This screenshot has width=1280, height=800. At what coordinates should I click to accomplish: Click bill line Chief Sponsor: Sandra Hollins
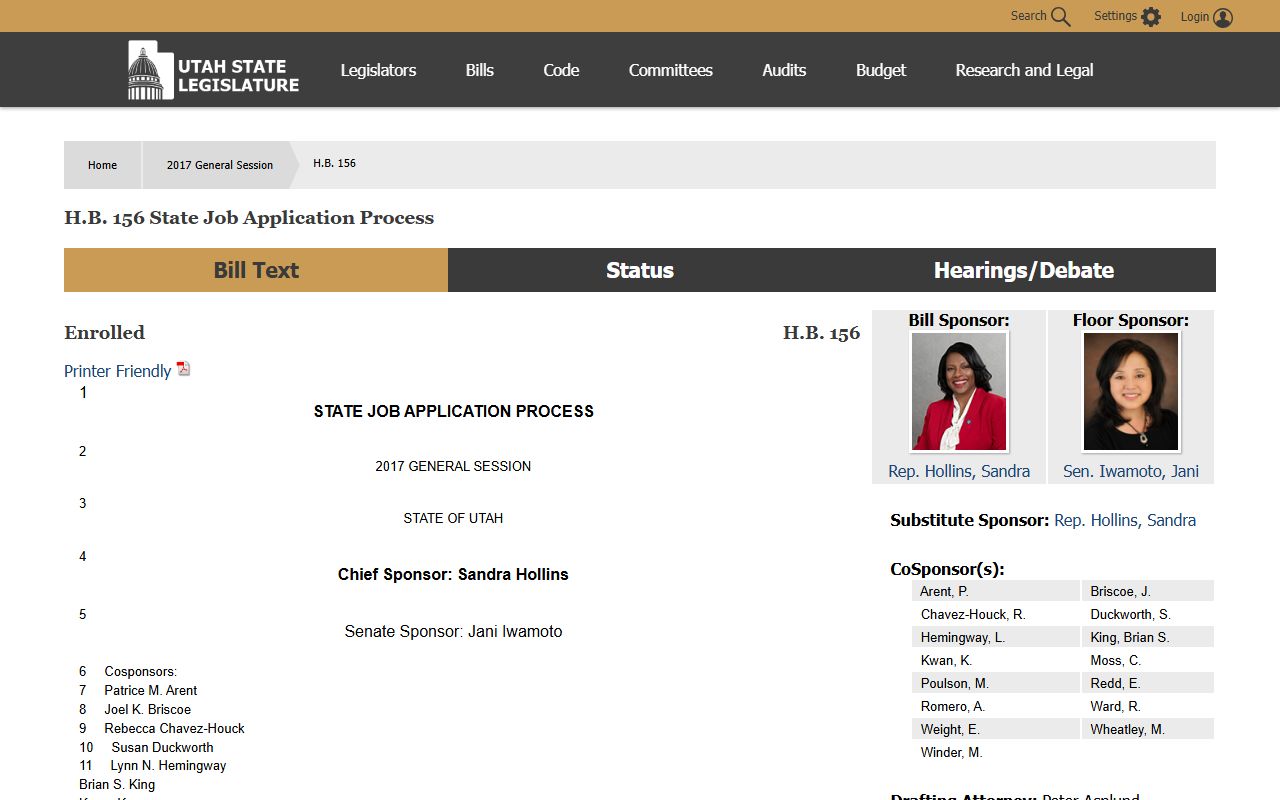[x=453, y=574]
